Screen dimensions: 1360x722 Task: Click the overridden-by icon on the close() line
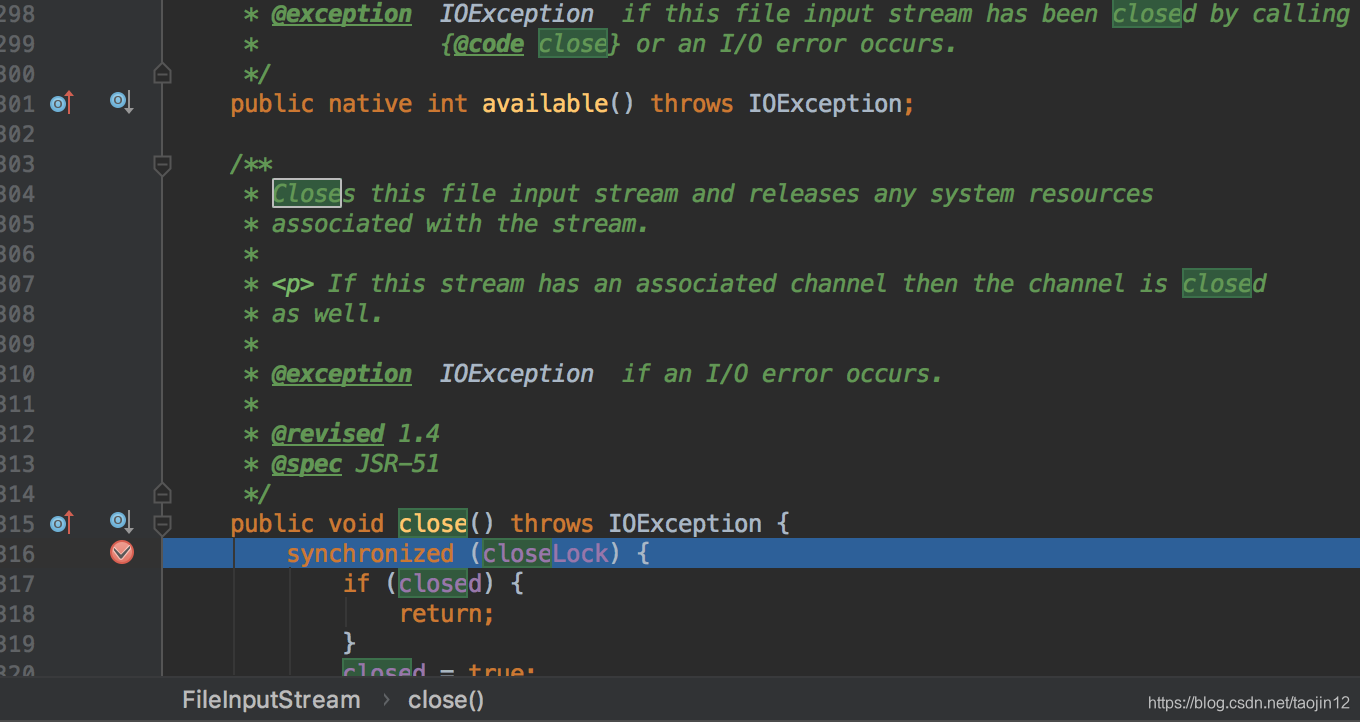122,522
